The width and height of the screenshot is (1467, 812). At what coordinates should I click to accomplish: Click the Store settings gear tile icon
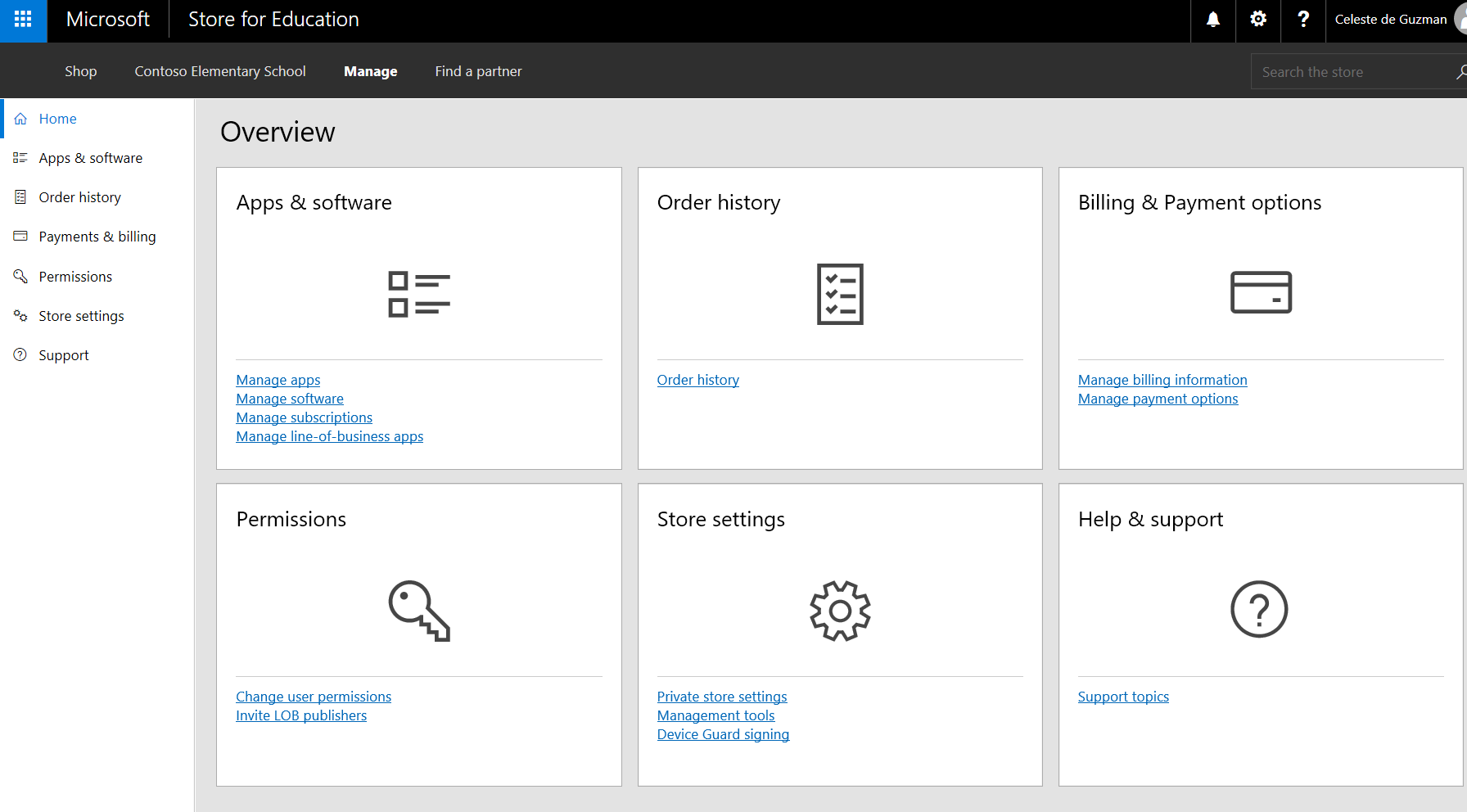pos(840,611)
